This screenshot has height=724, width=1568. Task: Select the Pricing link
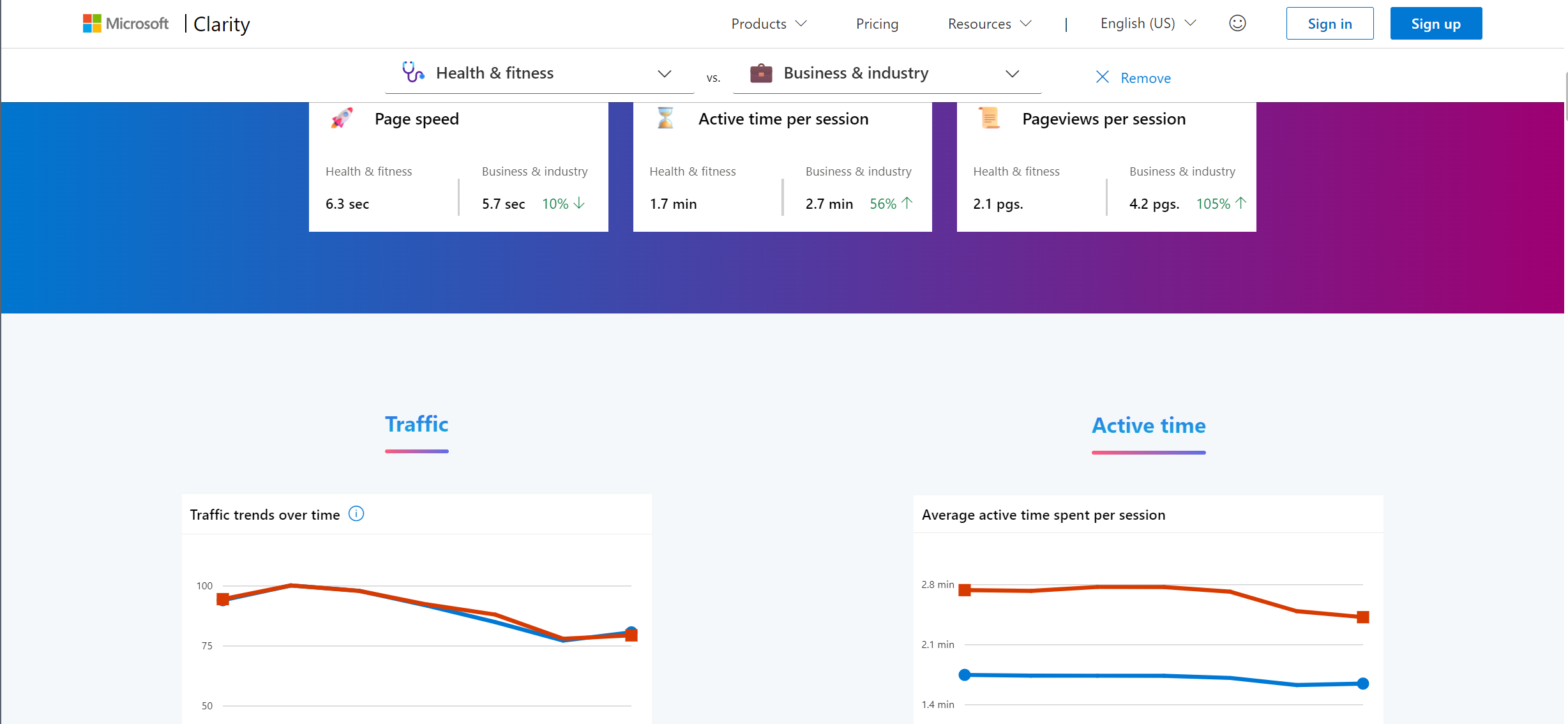tap(877, 23)
